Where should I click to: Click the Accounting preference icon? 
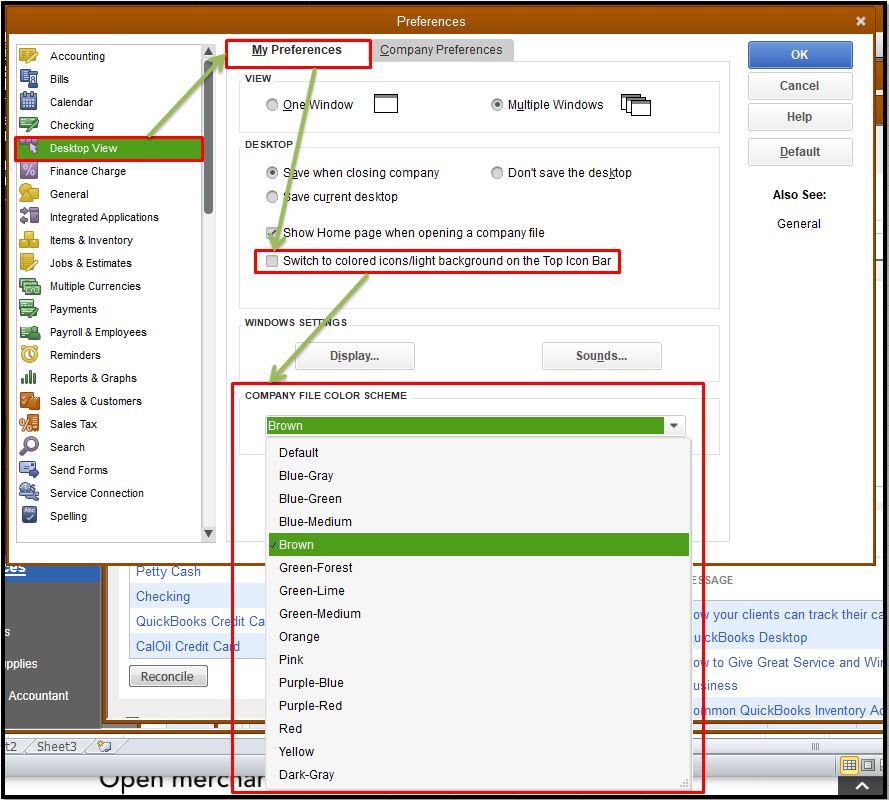tap(29, 56)
